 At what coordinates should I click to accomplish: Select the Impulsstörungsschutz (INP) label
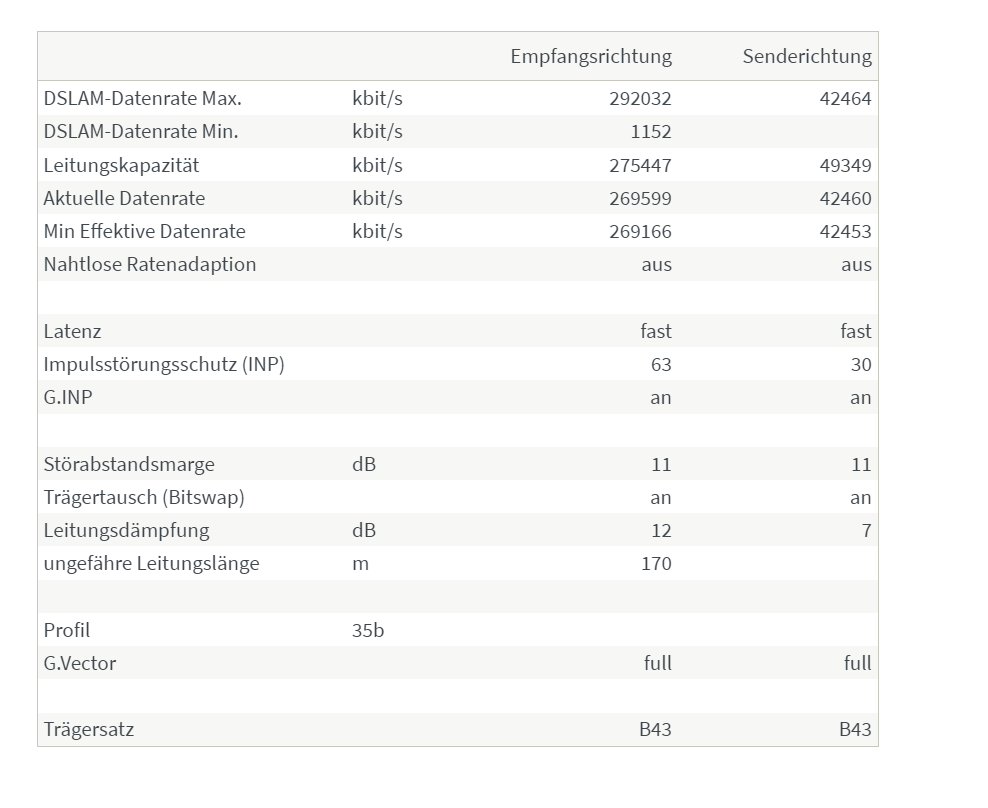(164, 365)
